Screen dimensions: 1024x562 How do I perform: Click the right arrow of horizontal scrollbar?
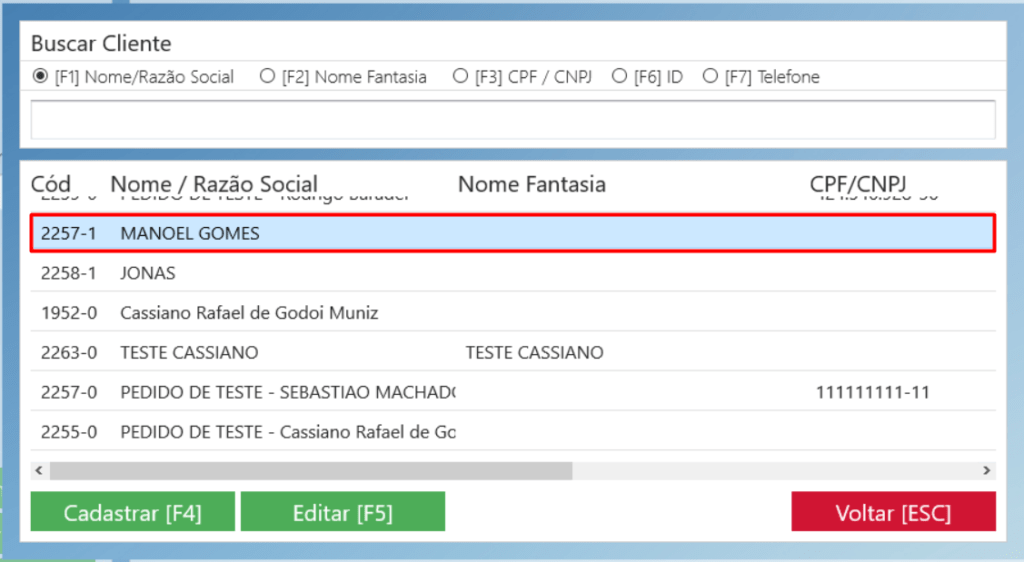986,470
